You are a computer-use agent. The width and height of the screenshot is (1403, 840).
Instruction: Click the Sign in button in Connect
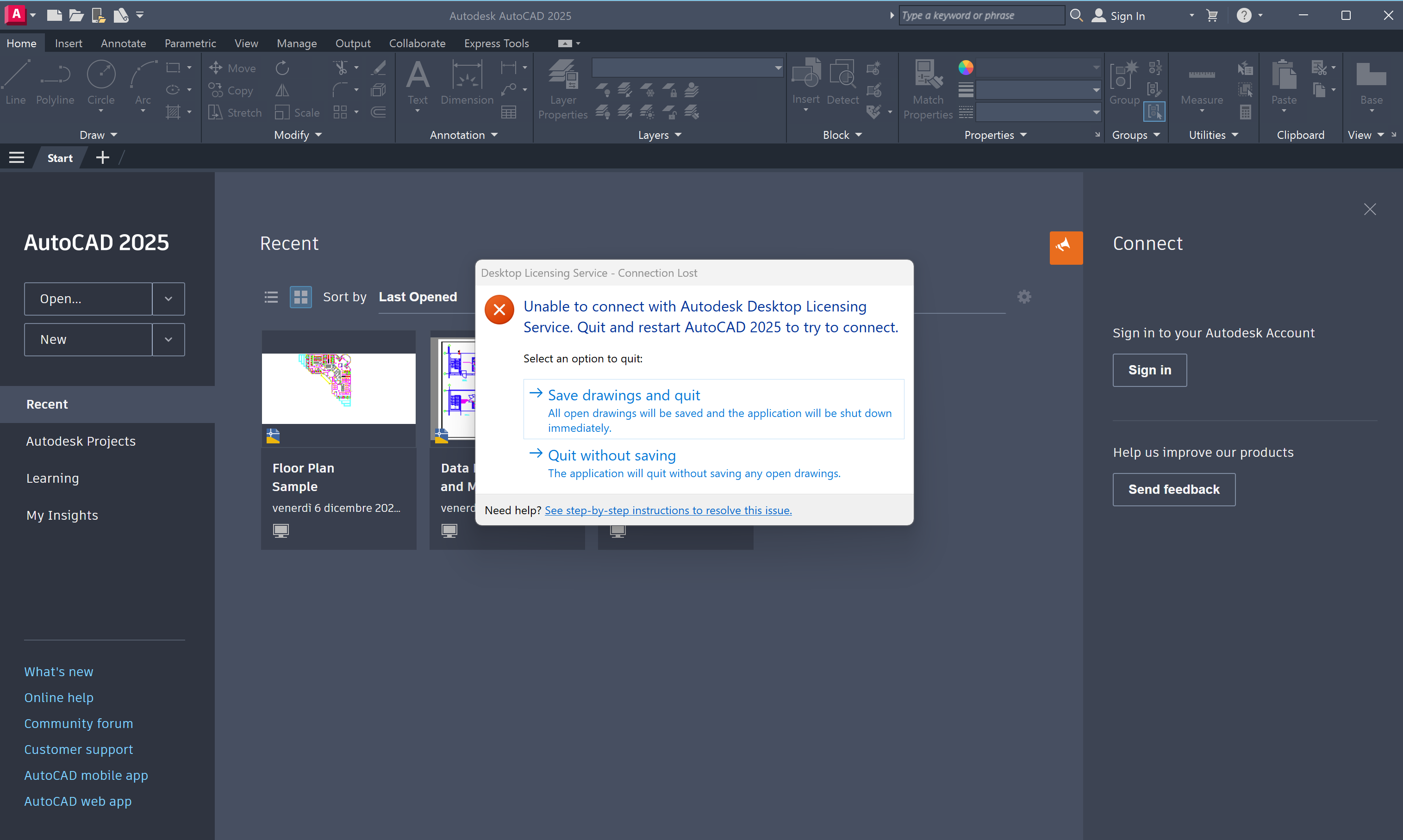pyautogui.click(x=1149, y=370)
